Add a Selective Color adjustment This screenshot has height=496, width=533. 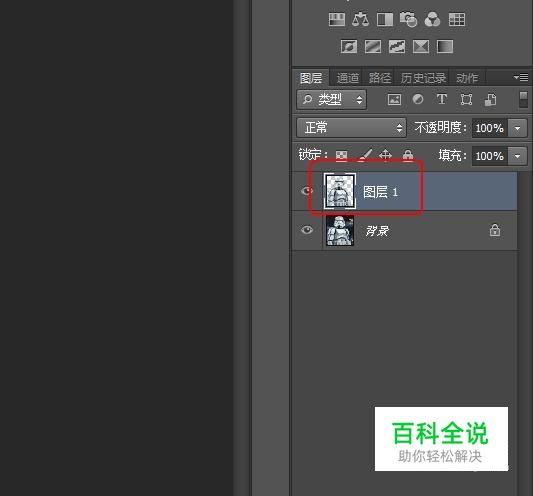pyautogui.click(x=421, y=46)
